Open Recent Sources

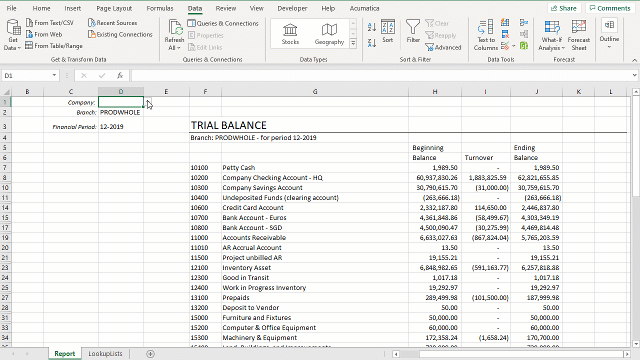click(x=113, y=23)
